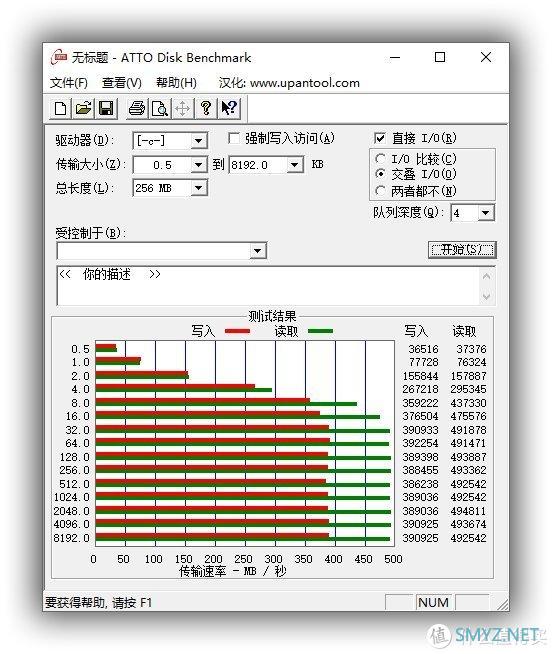552x654 pixels.
Task: Open print preview with the magnifier icon
Action: click(x=160, y=109)
